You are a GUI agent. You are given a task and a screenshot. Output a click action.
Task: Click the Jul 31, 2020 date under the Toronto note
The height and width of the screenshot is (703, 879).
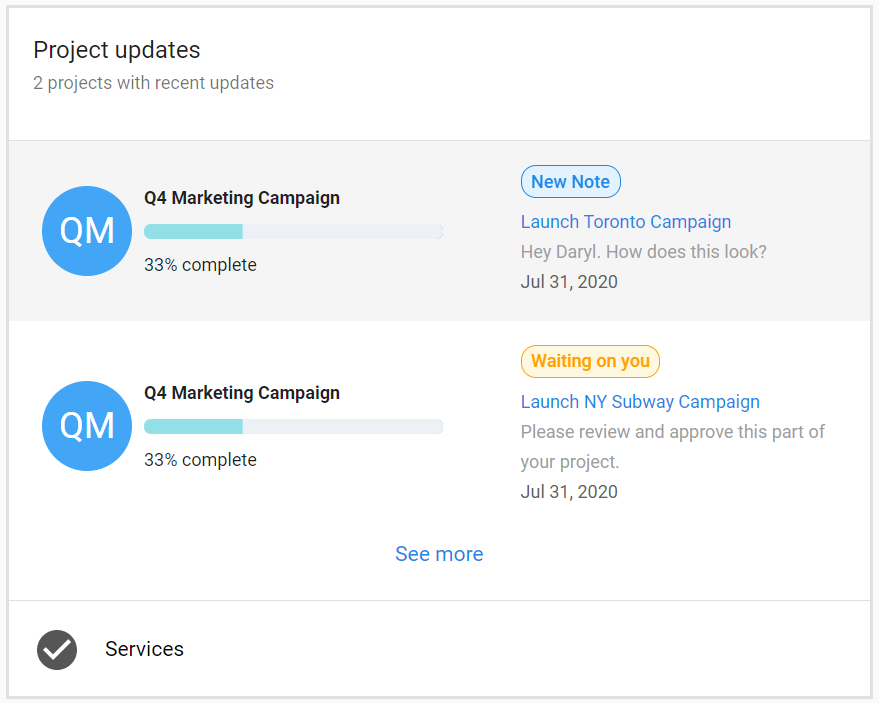[x=569, y=281]
